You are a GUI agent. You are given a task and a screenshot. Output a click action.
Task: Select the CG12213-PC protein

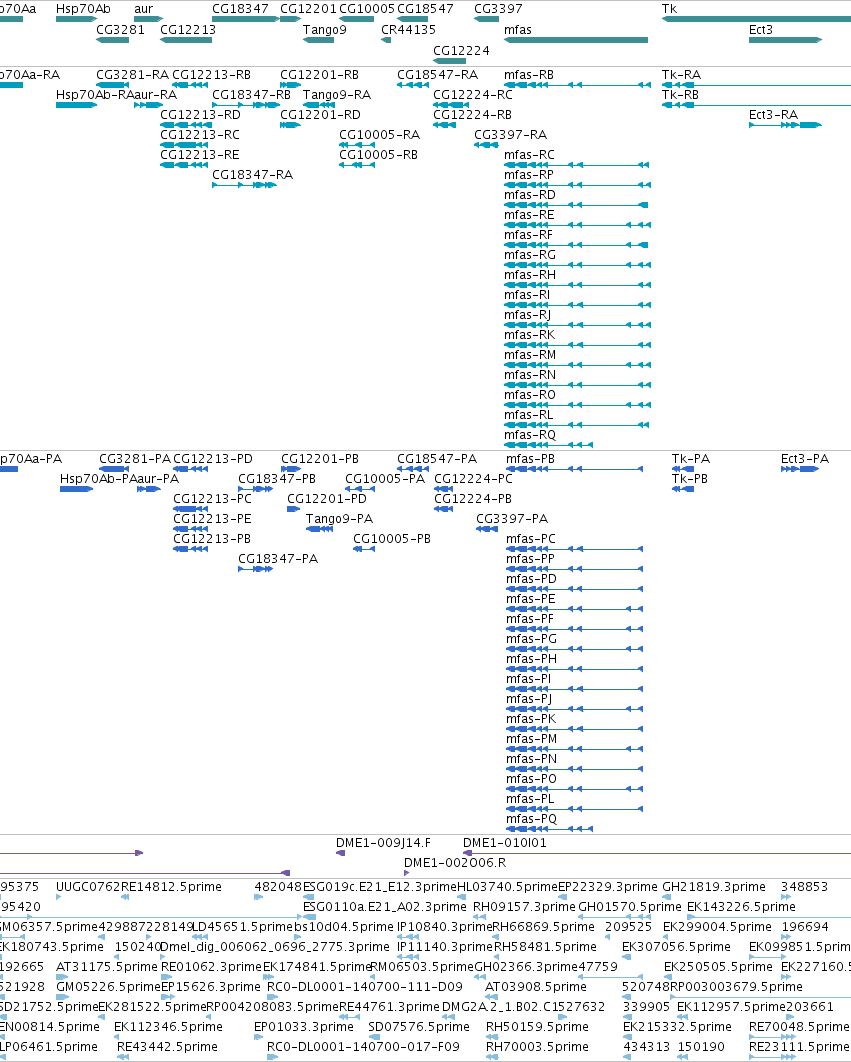coord(190,509)
